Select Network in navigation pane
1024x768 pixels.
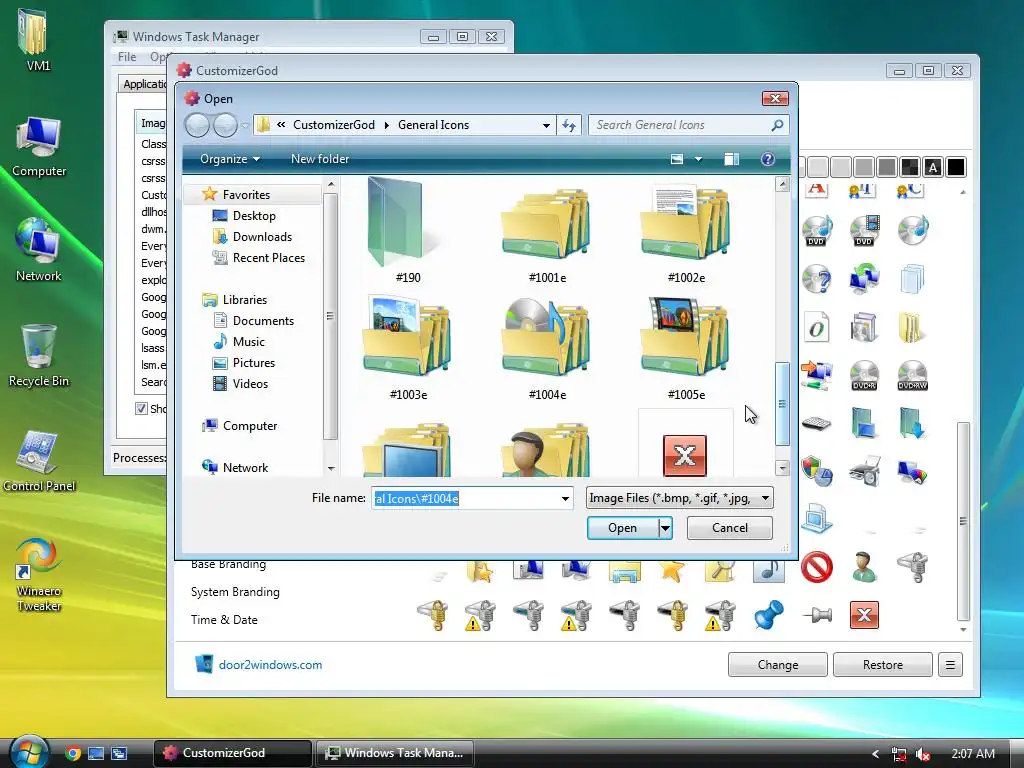pos(245,468)
